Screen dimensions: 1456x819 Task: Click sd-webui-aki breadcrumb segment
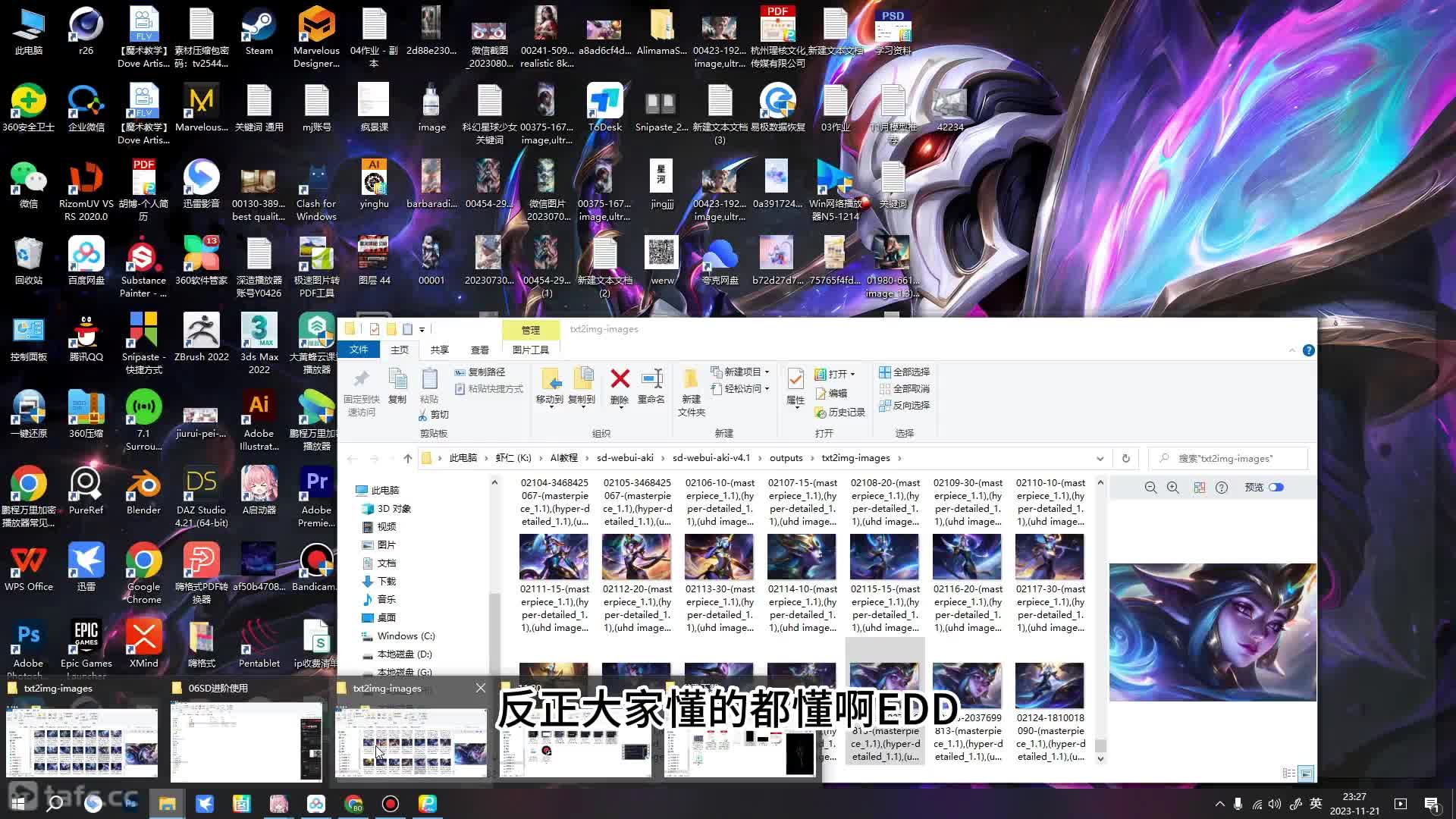[625, 458]
